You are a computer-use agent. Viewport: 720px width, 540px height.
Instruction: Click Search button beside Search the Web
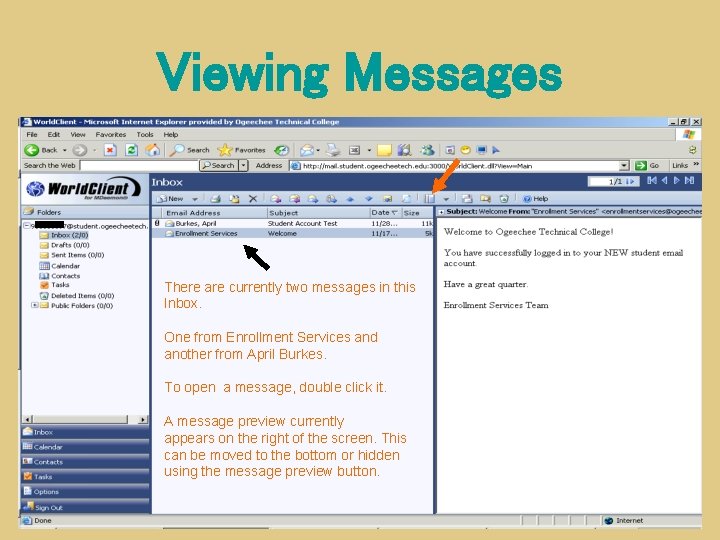click(x=219, y=165)
